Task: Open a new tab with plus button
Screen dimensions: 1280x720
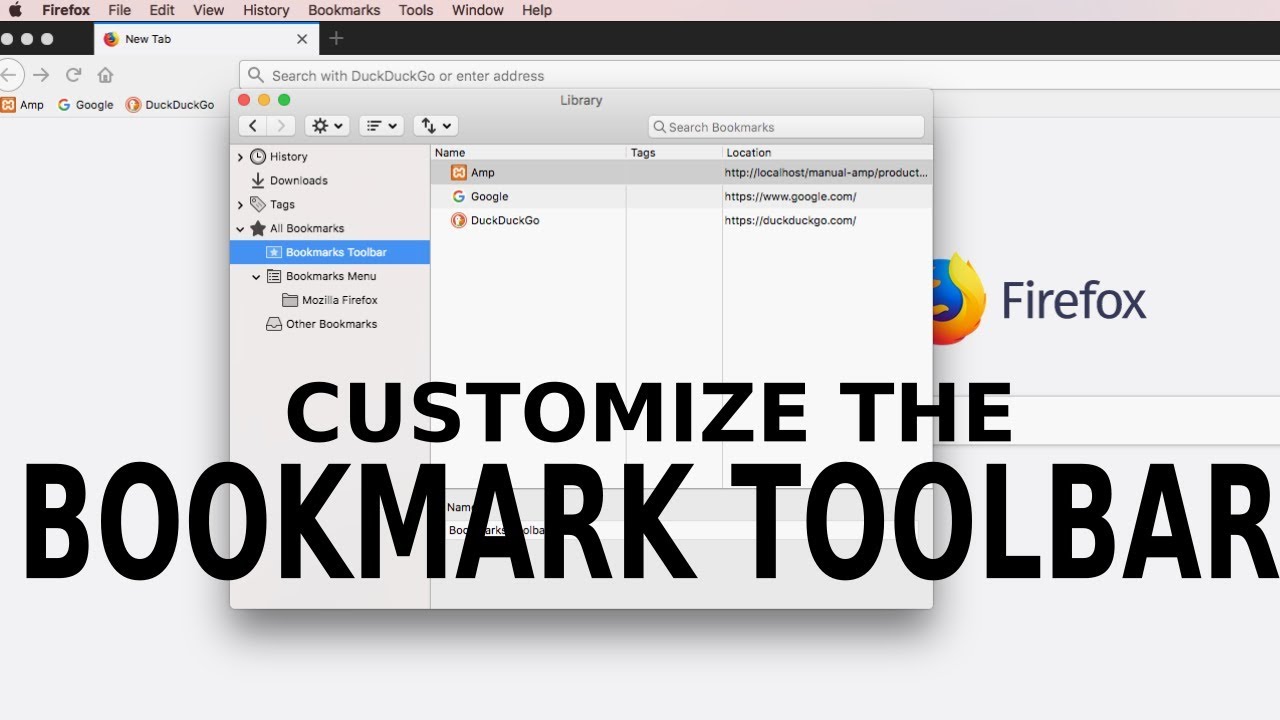Action: 336,38
